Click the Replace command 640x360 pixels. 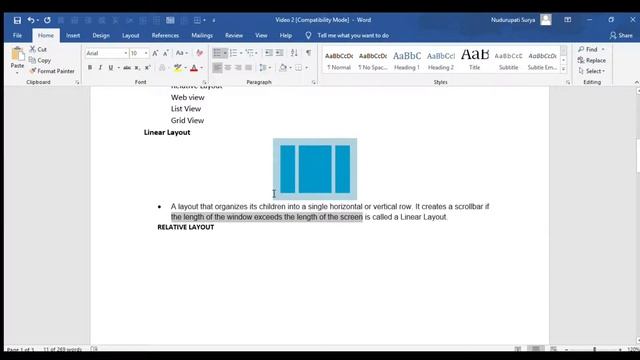tap(592, 60)
